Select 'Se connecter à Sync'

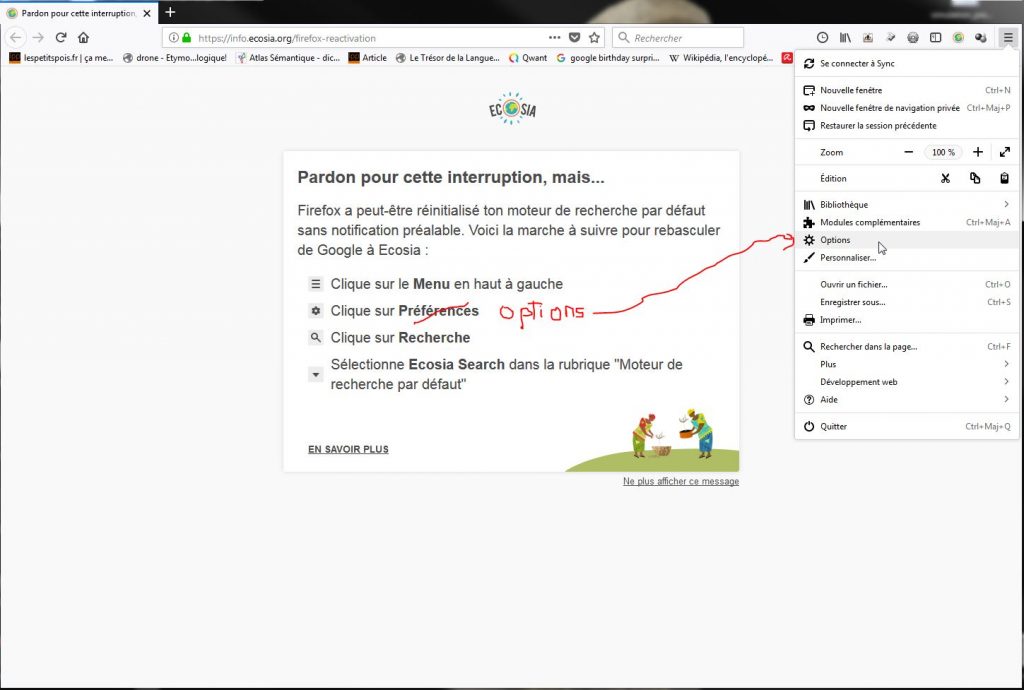click(x=906, y=63)
